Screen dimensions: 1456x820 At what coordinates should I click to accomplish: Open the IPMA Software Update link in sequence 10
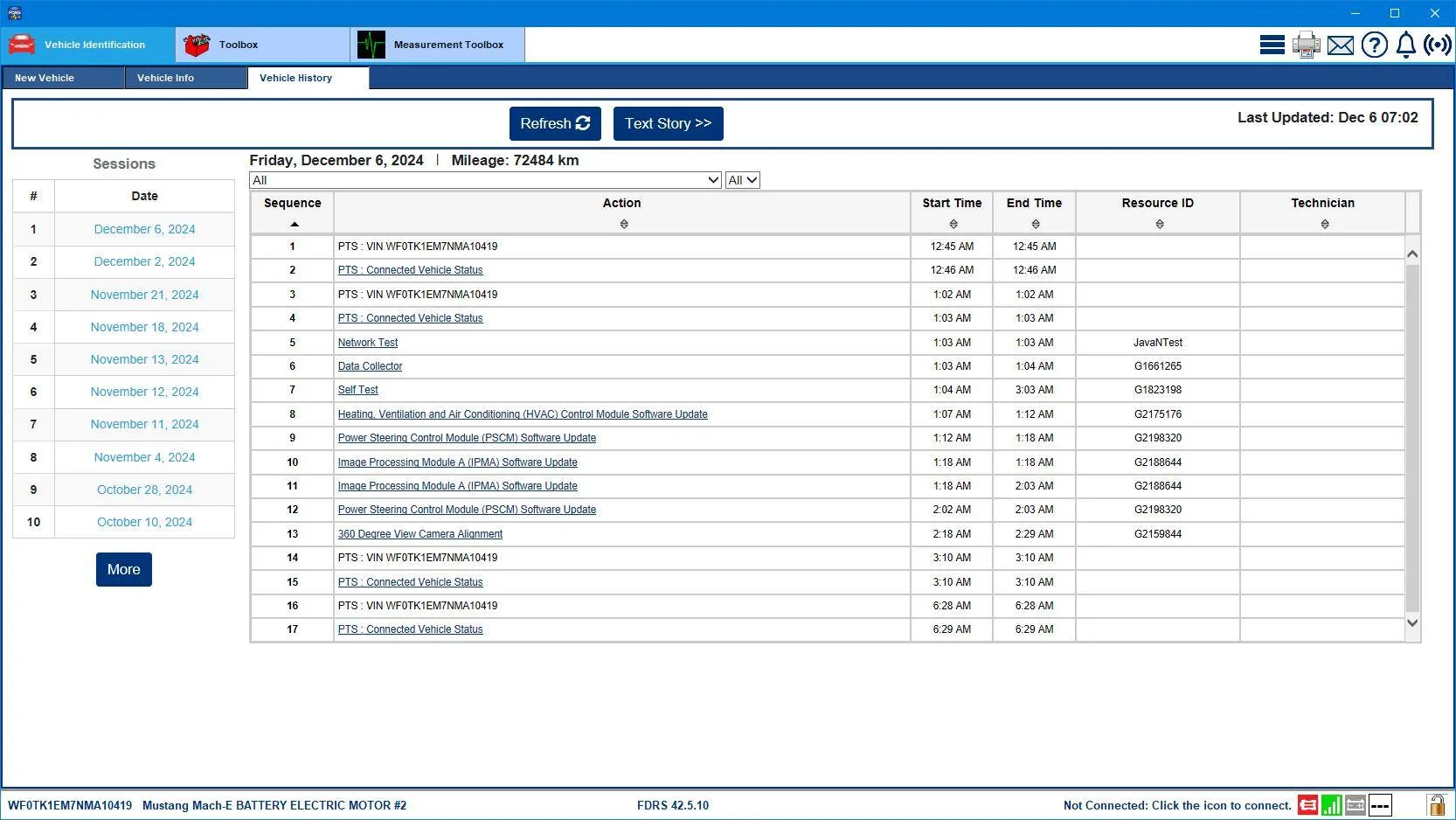point(458,462)
